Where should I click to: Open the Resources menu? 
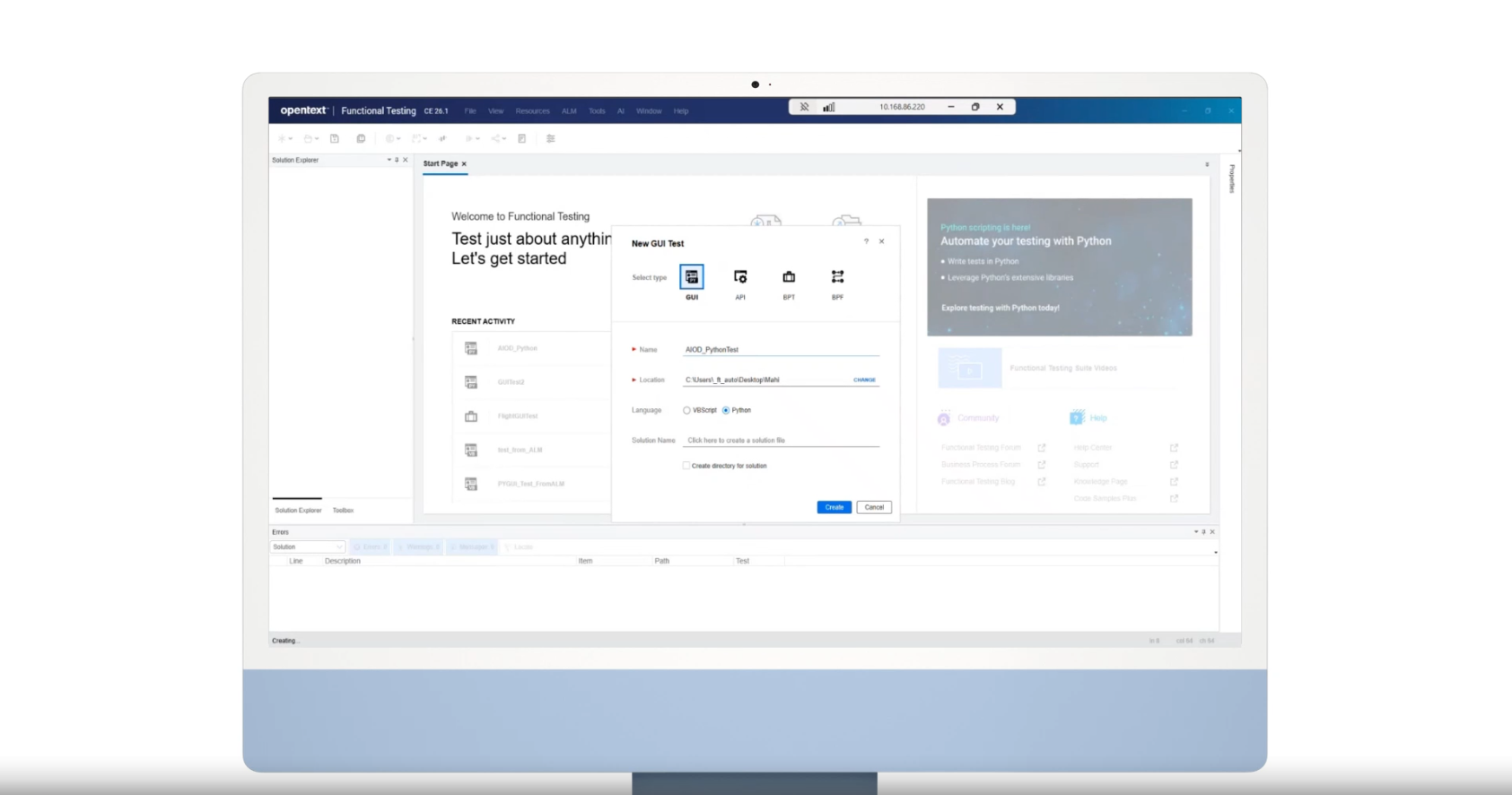coord(532,111)
